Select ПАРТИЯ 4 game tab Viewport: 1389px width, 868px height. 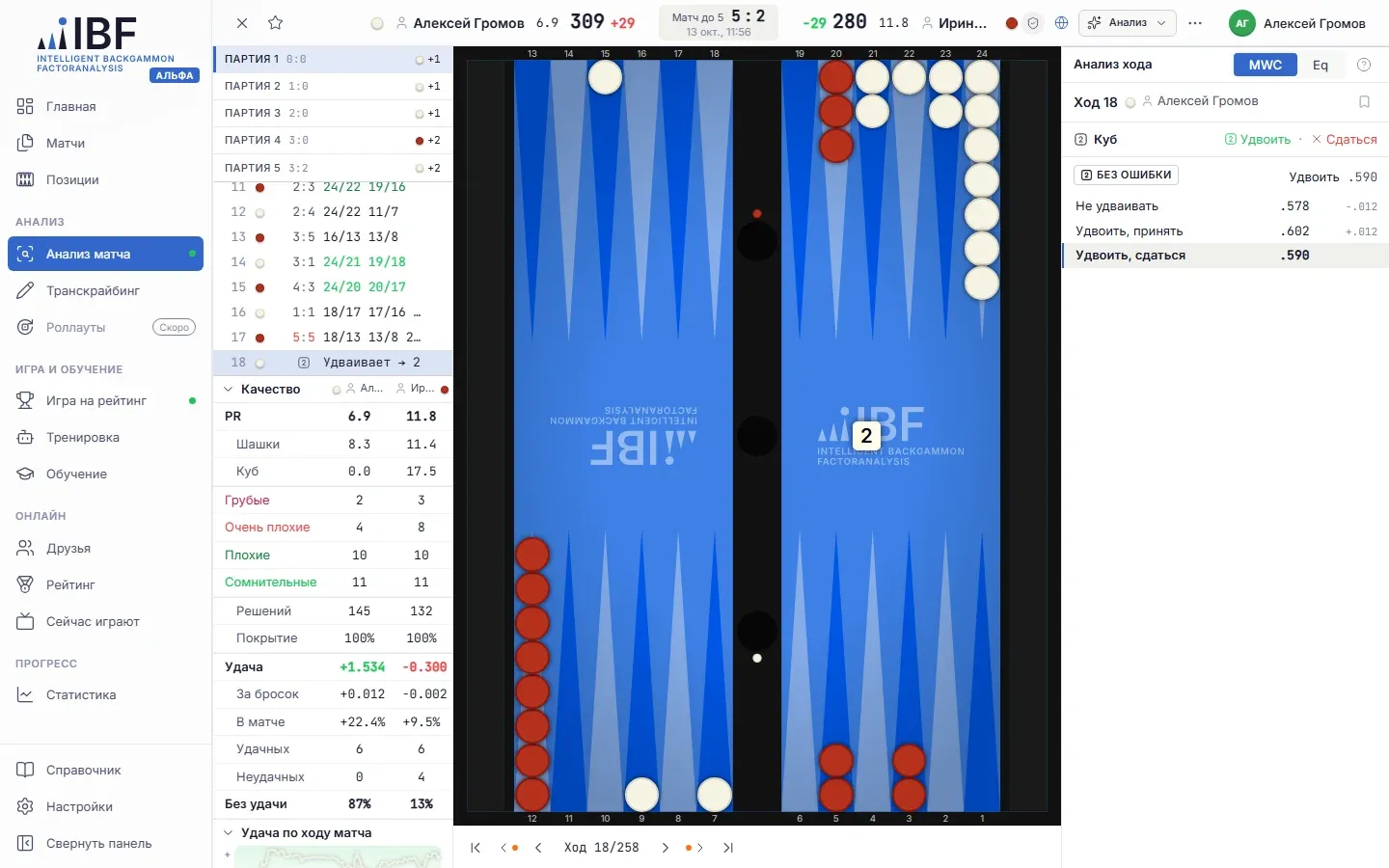(333, 140)
